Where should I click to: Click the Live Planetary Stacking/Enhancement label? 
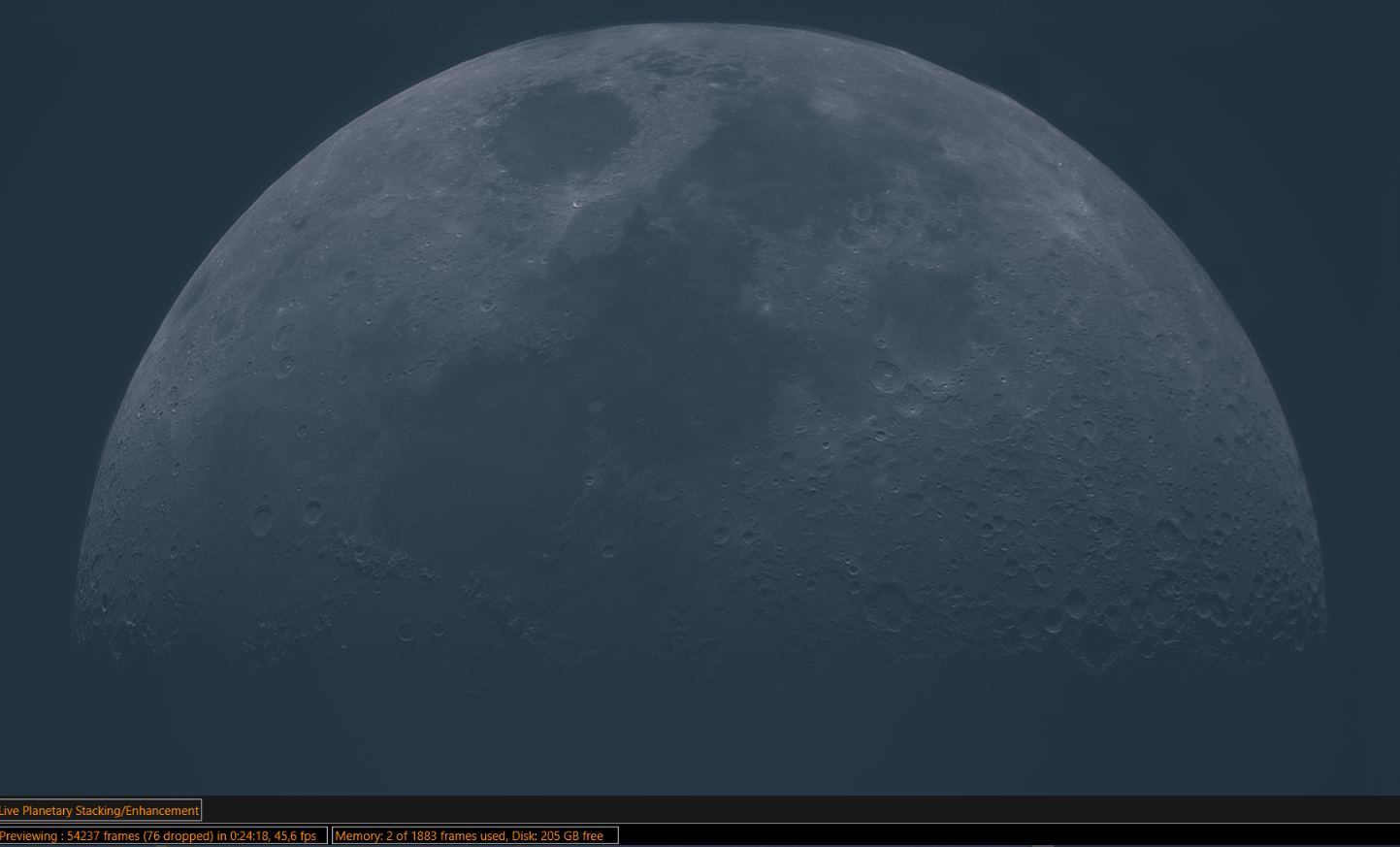coord(100,810)
